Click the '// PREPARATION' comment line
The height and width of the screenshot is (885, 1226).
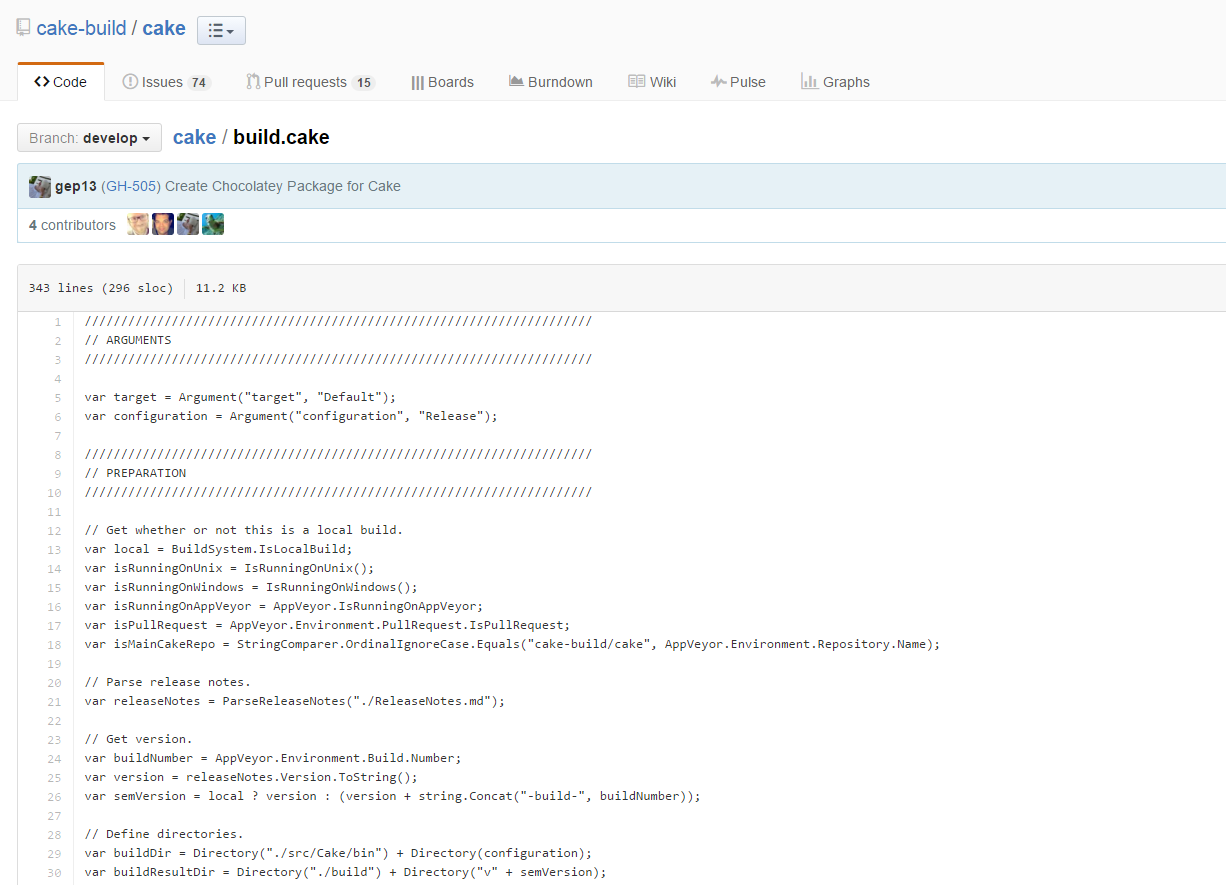(x=136, y=473)
